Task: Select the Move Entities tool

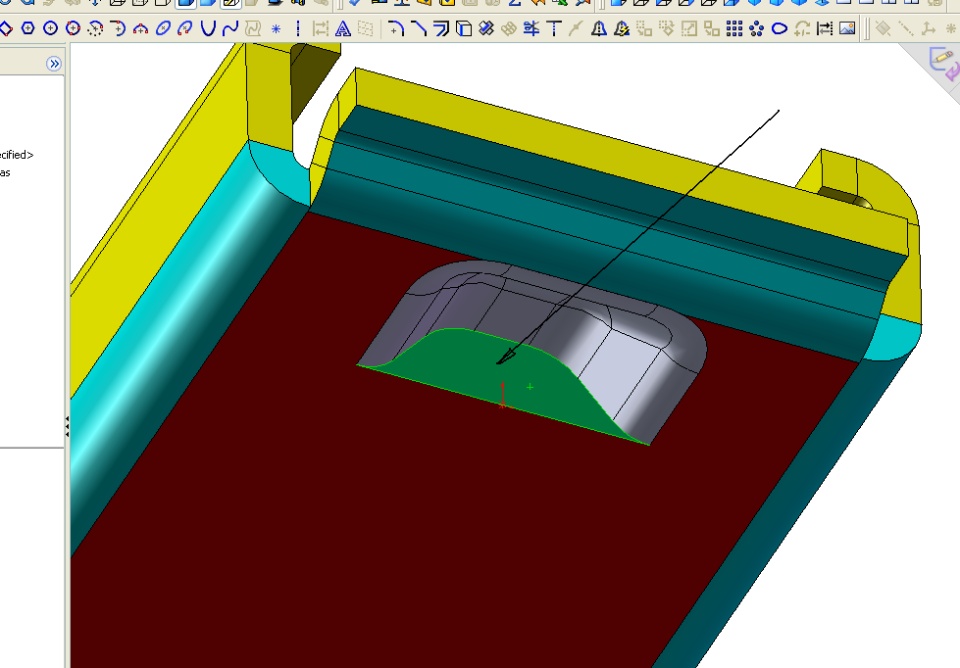Action: 644,28
